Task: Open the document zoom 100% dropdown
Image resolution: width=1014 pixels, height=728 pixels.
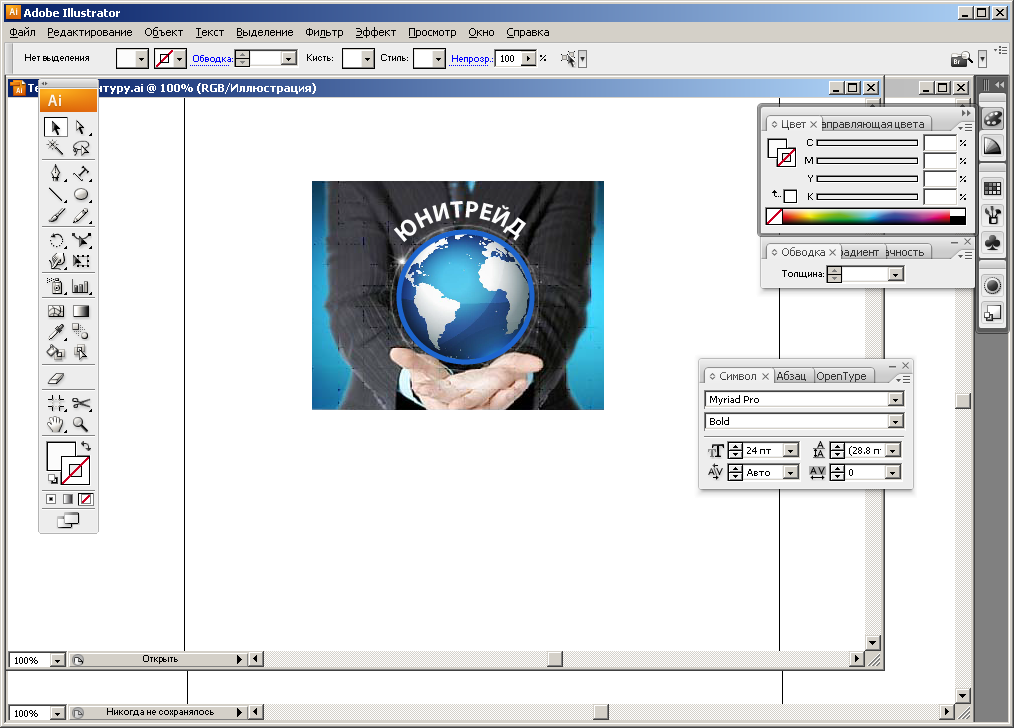Action: pos(58,660)
